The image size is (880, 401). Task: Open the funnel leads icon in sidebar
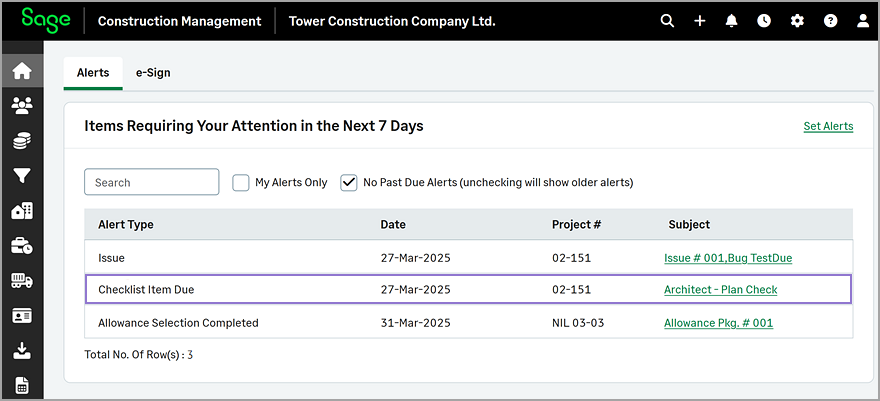click(22, 177)
